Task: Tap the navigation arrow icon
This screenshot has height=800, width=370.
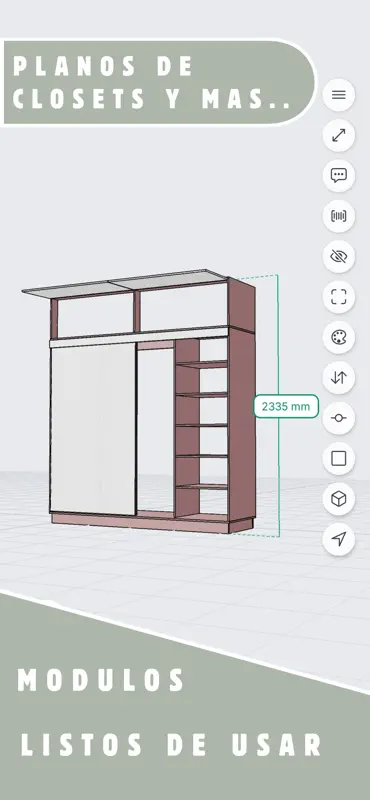Action: point(338,539)
